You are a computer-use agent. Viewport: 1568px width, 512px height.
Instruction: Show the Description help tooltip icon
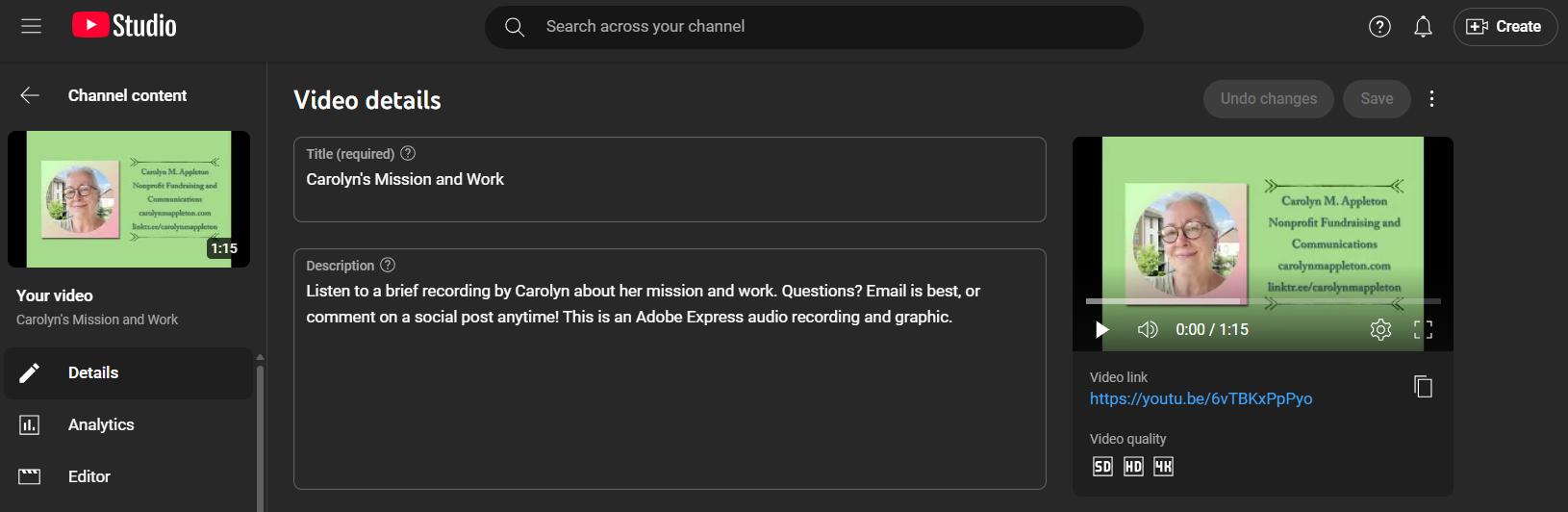pyautogui.click(x=388, y=265)
